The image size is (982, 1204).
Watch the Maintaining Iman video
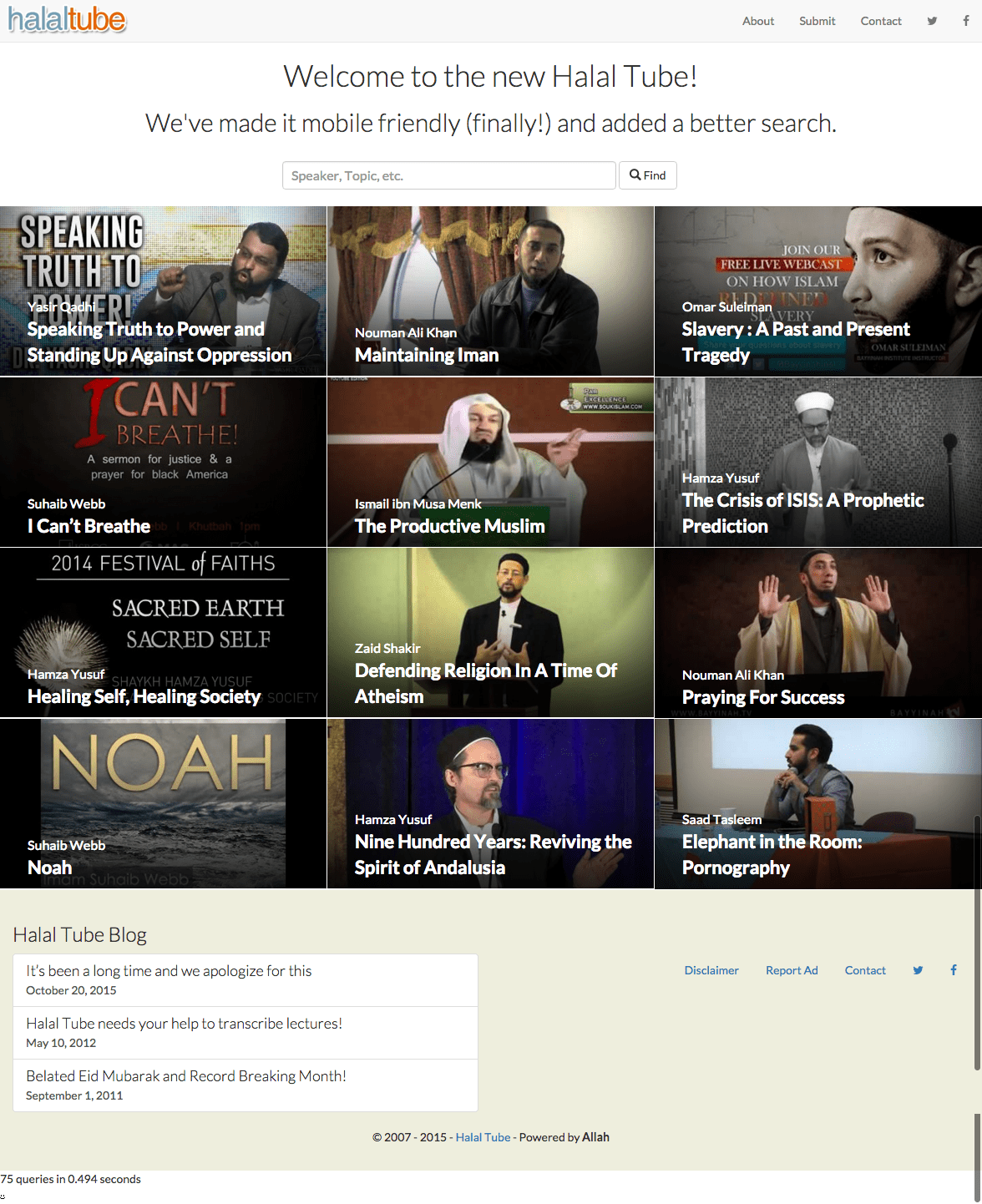click(490, 291)
